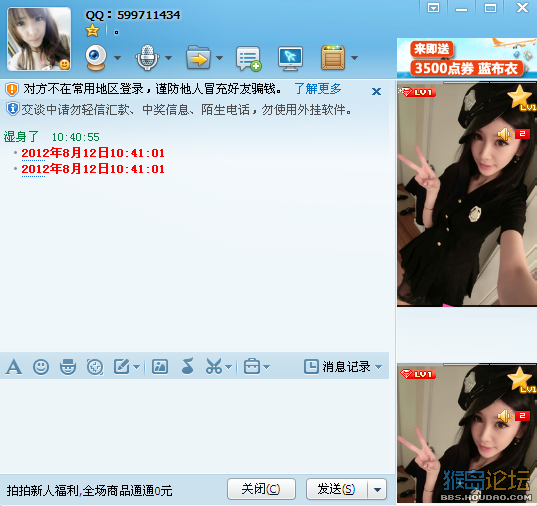537x506 pixels.
Task: Insert a picture into the message
Action: point(160,367)
